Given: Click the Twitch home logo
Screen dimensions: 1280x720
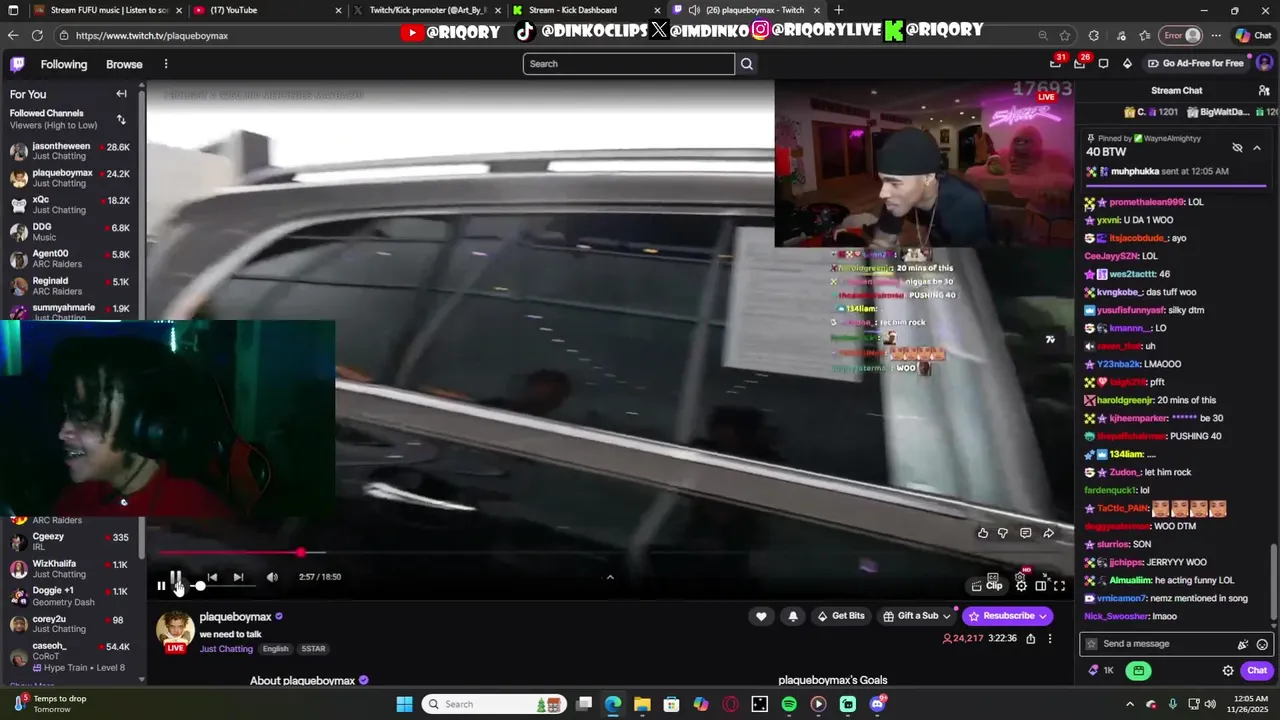Looking at the screenshot, I should pos(17,64).
